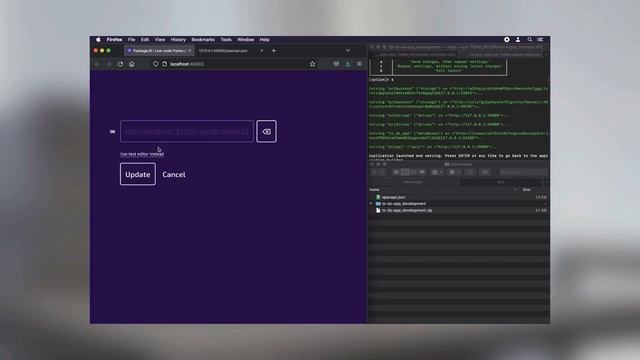Click the Update button
This screenshot has width=640, height=360.
[138, 174]
